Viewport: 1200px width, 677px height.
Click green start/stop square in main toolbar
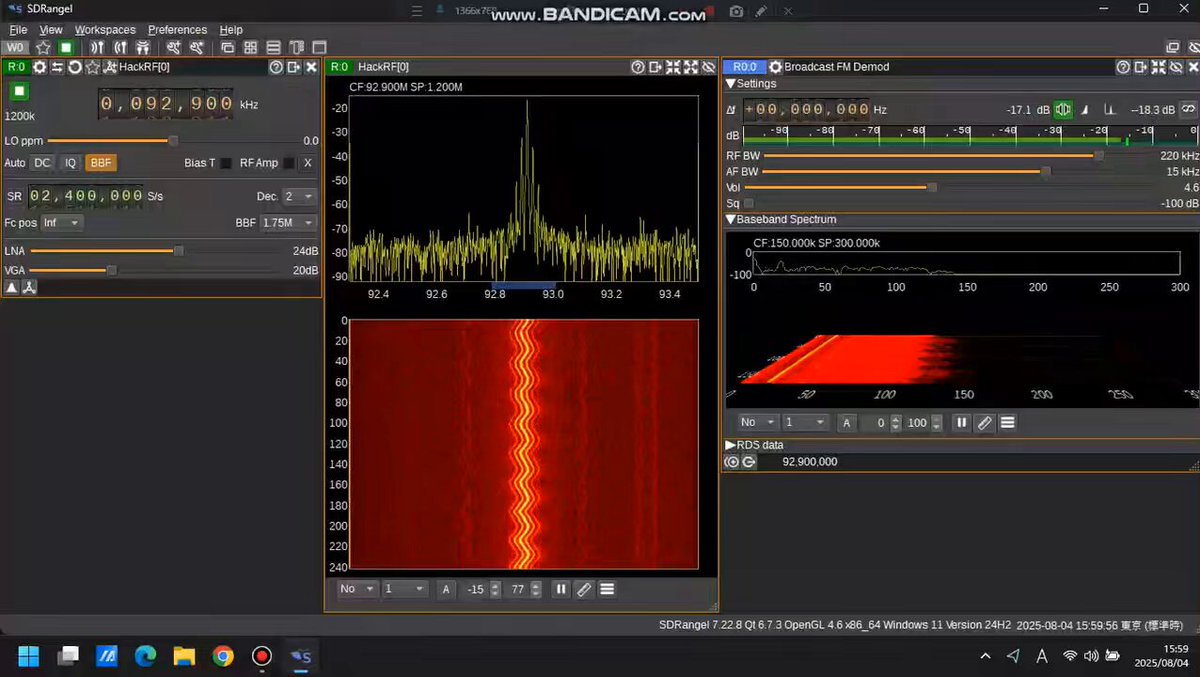coord(66,47)
